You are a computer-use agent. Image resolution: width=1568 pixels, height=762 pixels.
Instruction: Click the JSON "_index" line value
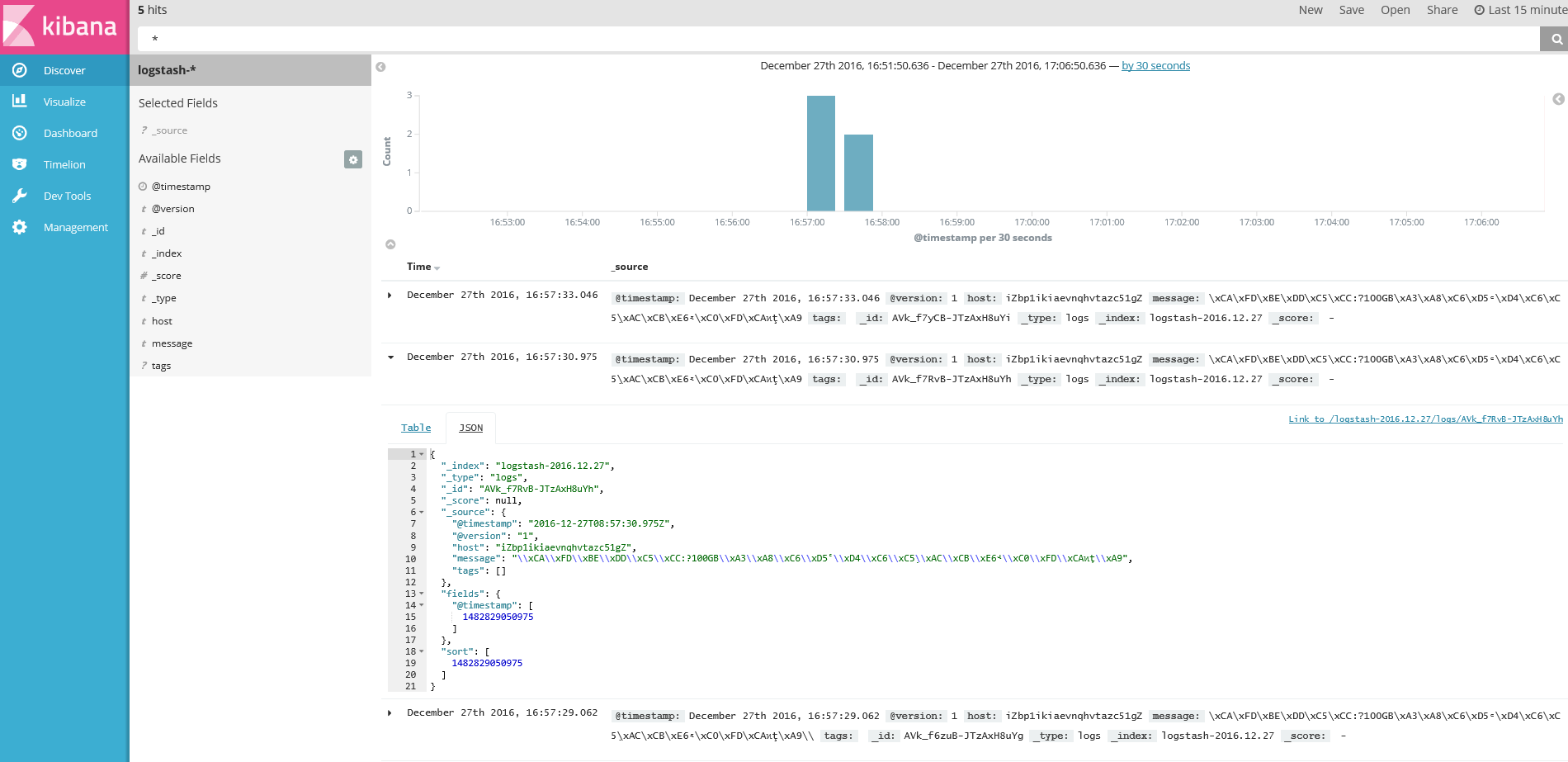(553, 466)
